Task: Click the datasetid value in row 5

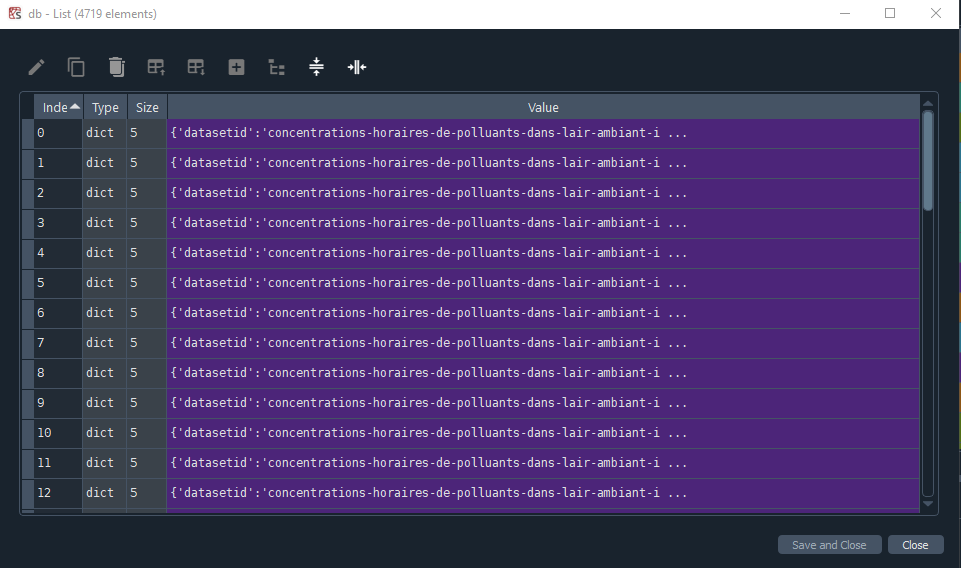Action: (543, 283)
